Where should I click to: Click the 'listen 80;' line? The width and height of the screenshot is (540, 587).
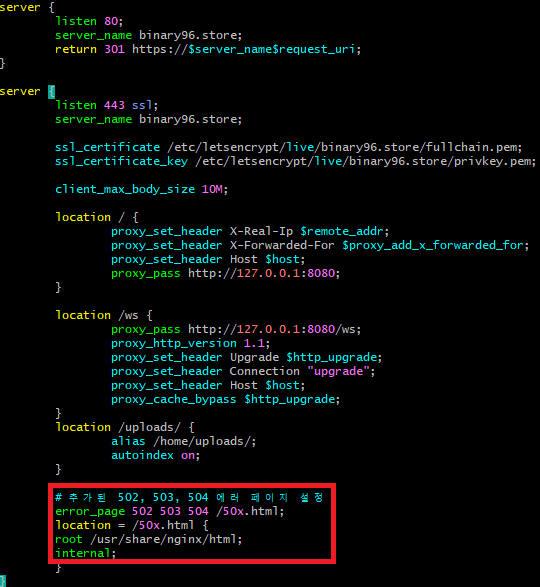click(x=89, y=21)
